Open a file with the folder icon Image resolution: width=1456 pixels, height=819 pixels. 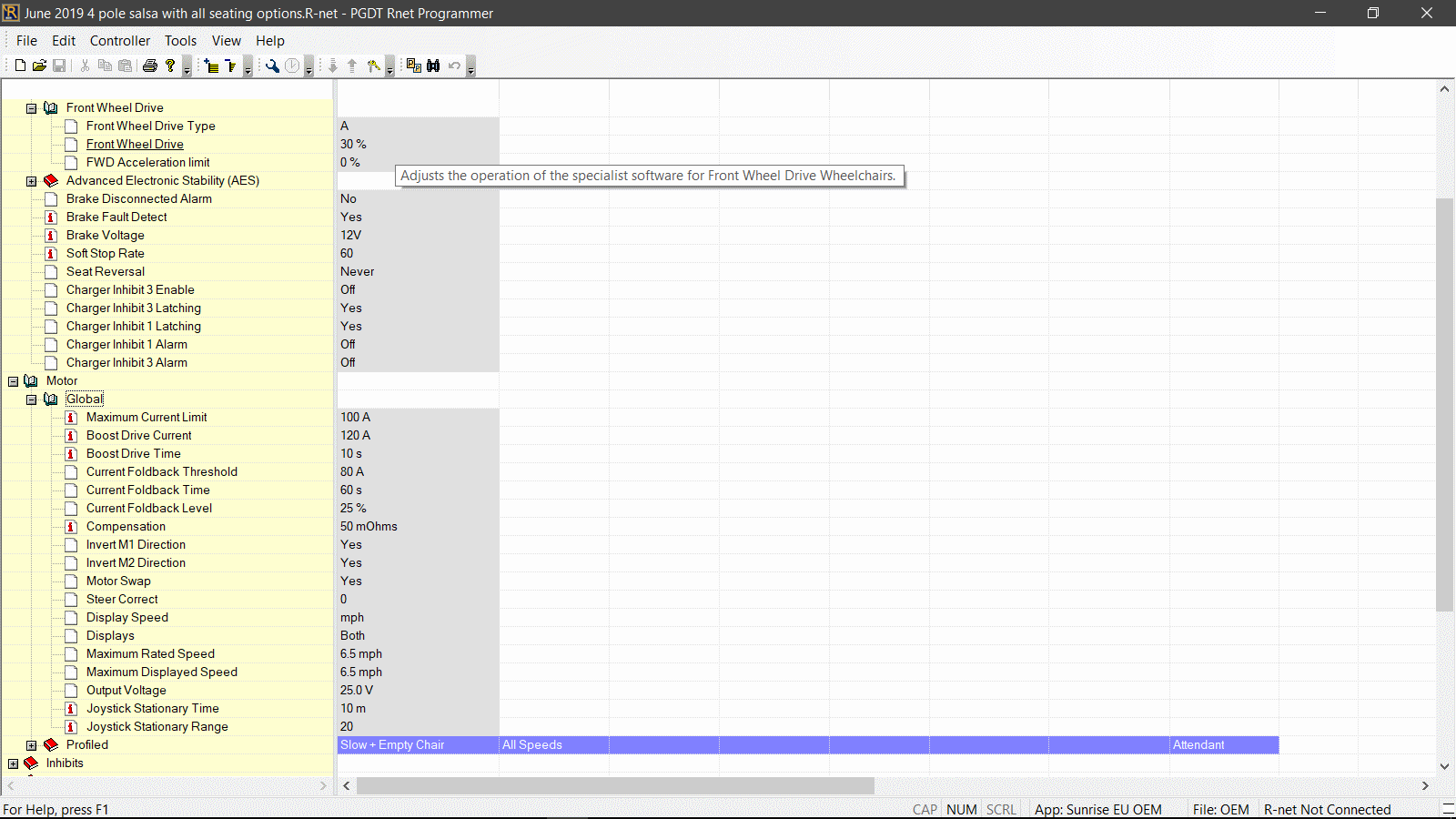pyautogui.click(x=39, y=66)
